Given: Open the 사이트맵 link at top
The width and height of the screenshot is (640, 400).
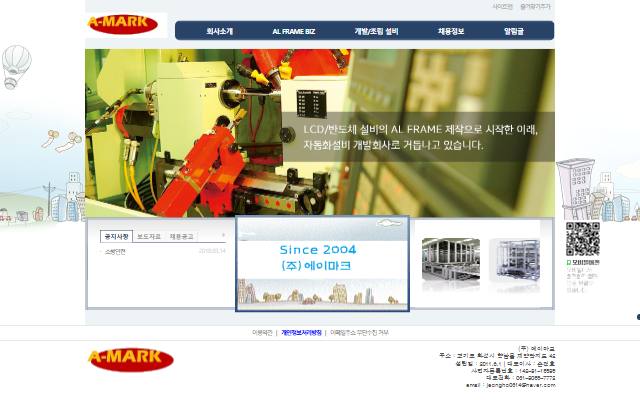Looking at the screenshot, I should [502, 7].
